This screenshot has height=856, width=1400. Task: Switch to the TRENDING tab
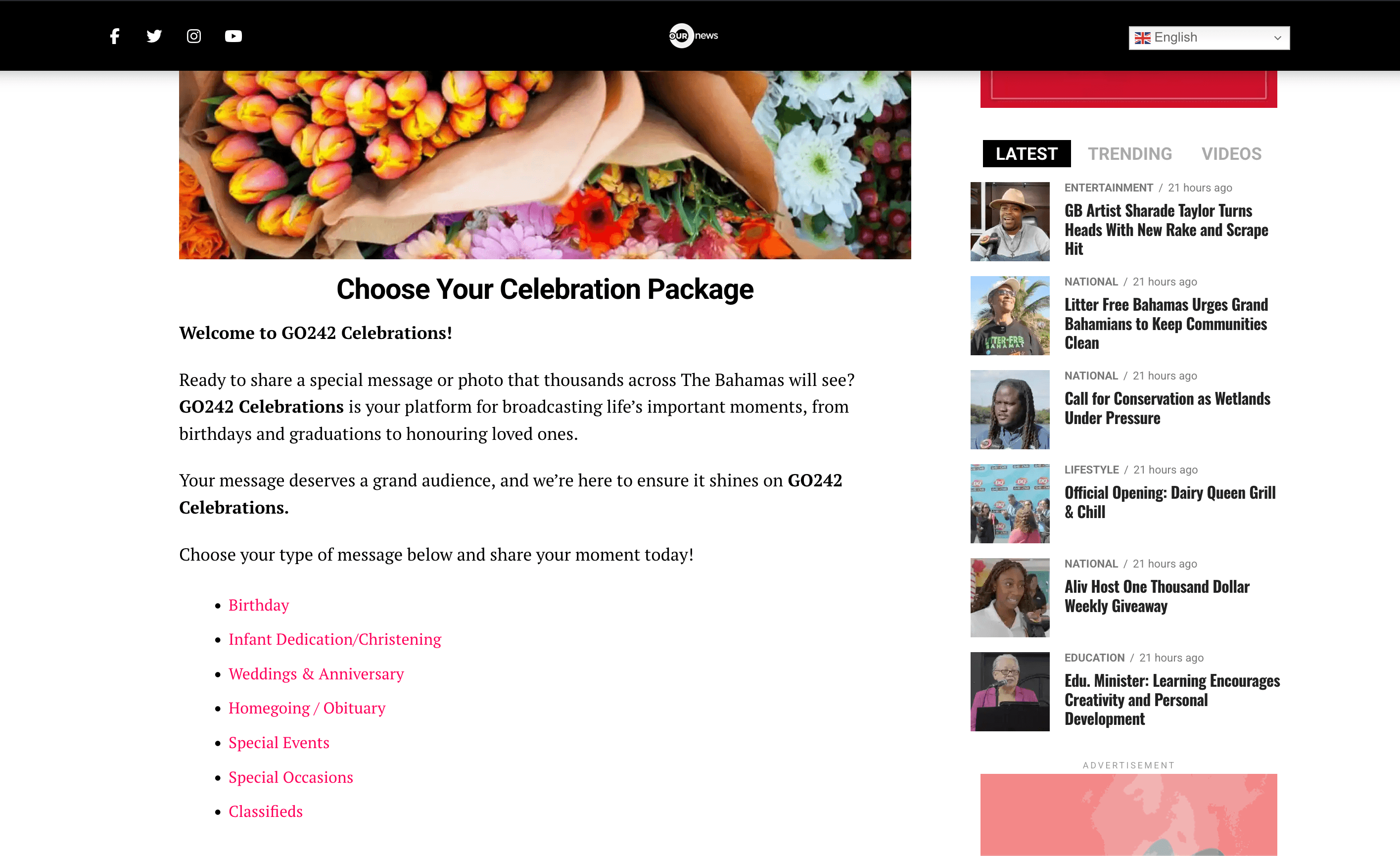tap(1129, 153)
